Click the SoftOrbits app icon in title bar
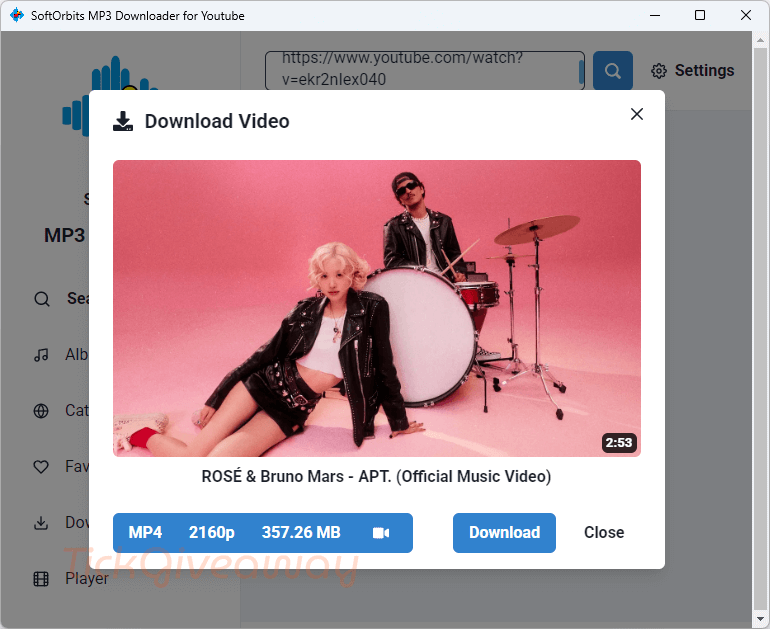 click(x=17, y=15)
